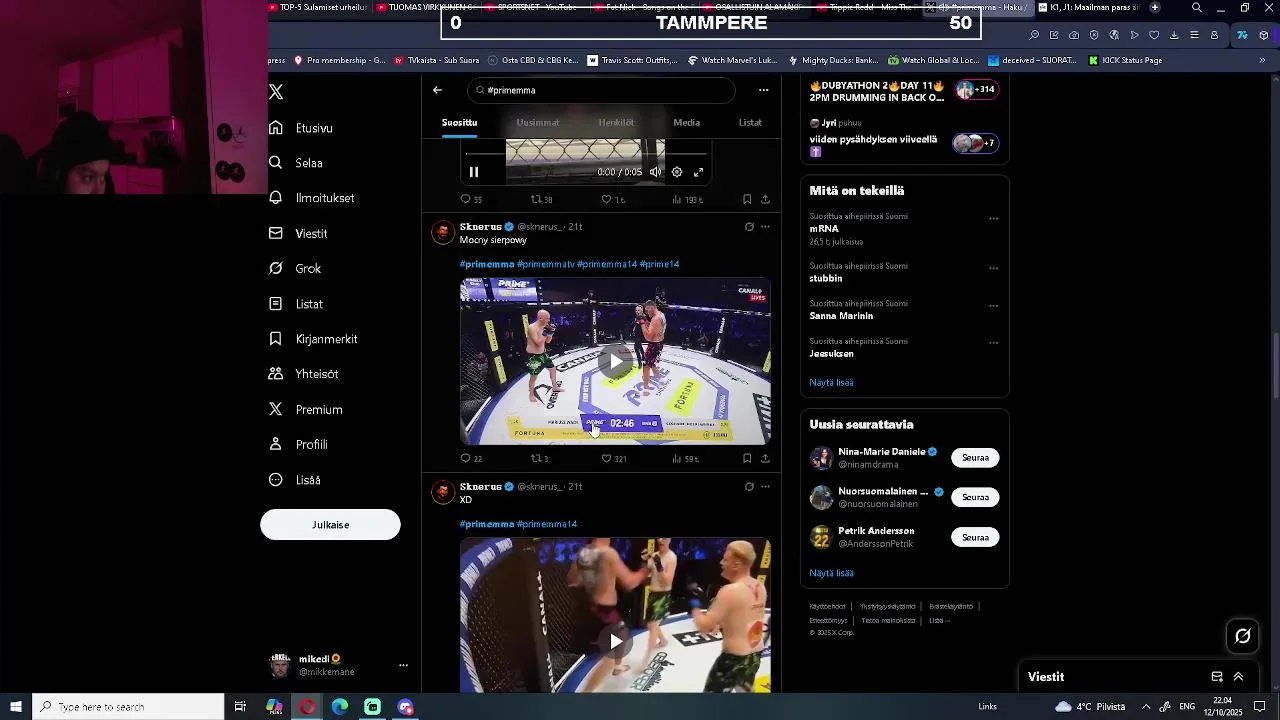
Task: Follow Petrik Andersson
Action: [975, 537]
